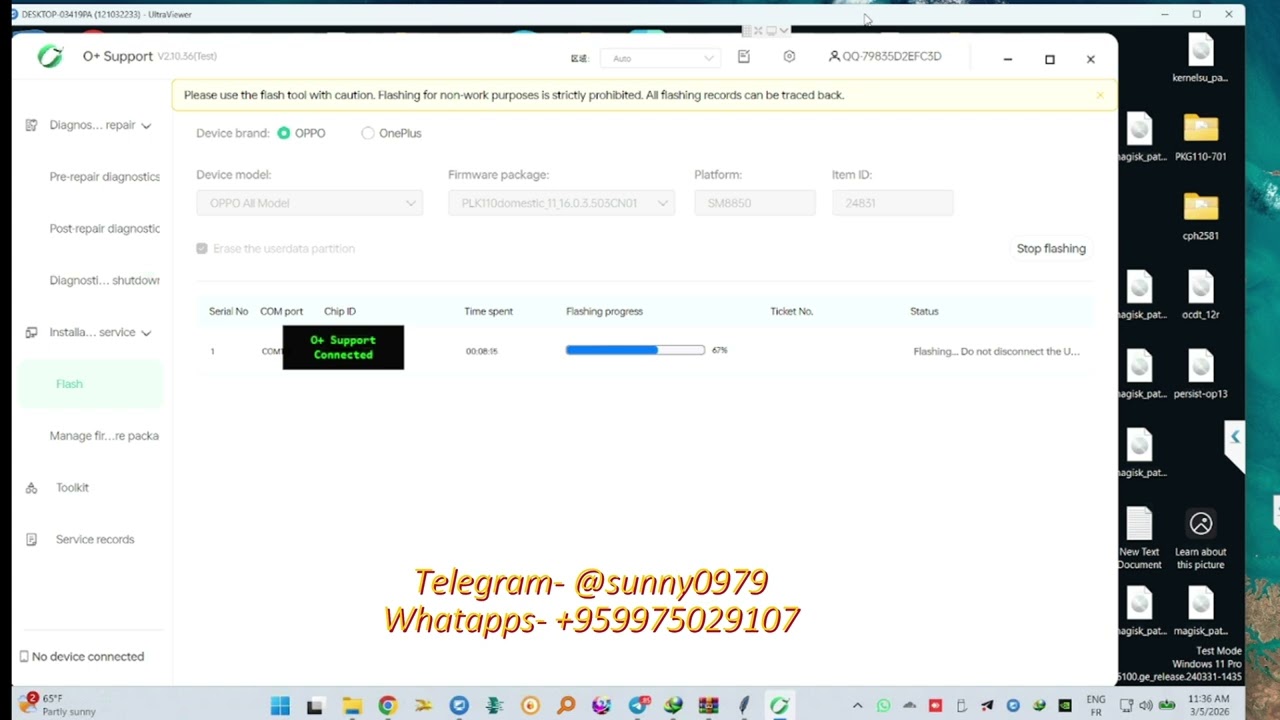Click the Ticket No. column header
The image size is (1280, 720).
(791, 311)
